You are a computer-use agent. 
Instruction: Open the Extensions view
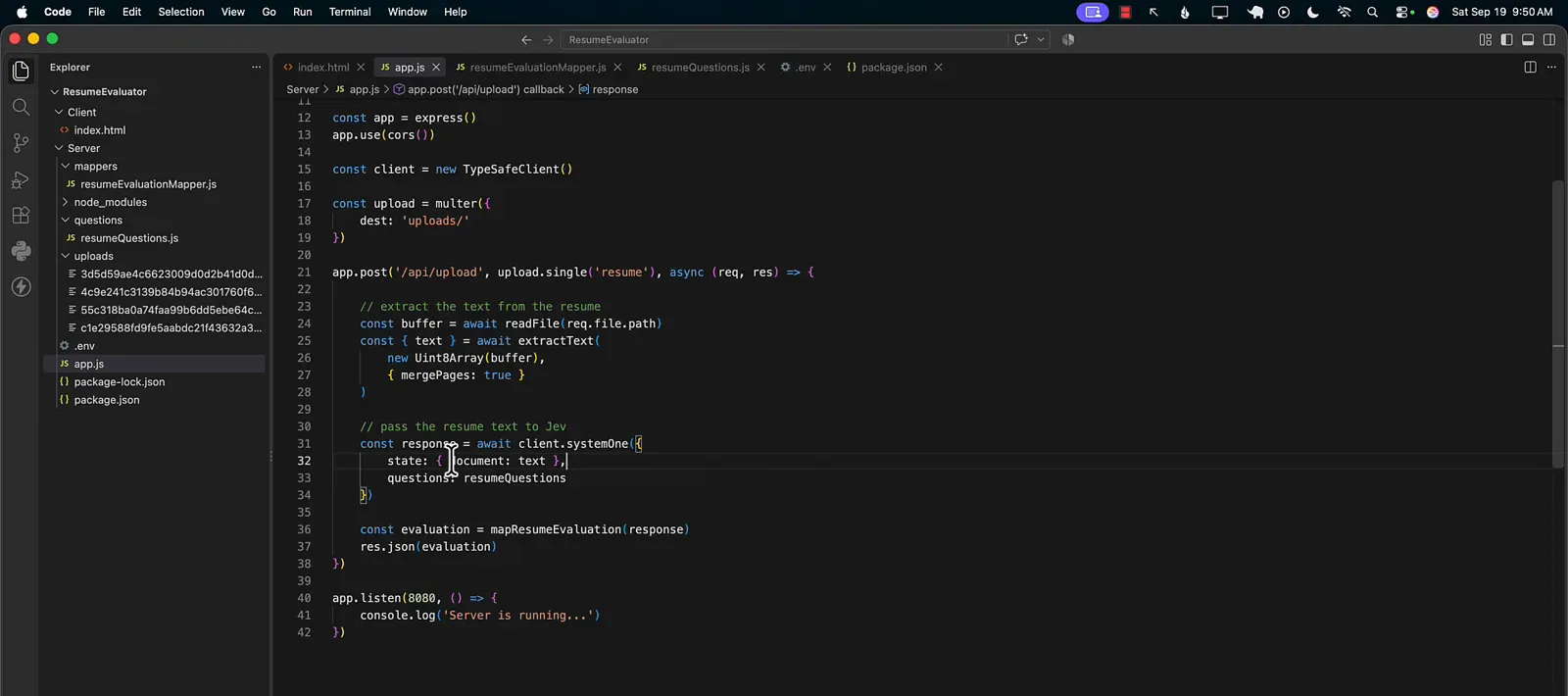click(21, 215)
